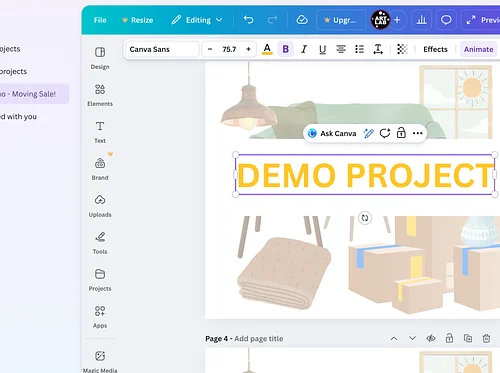Toggle the lock on the selected text
This screenshot has height=373, width=500.
tap(401, 133)
